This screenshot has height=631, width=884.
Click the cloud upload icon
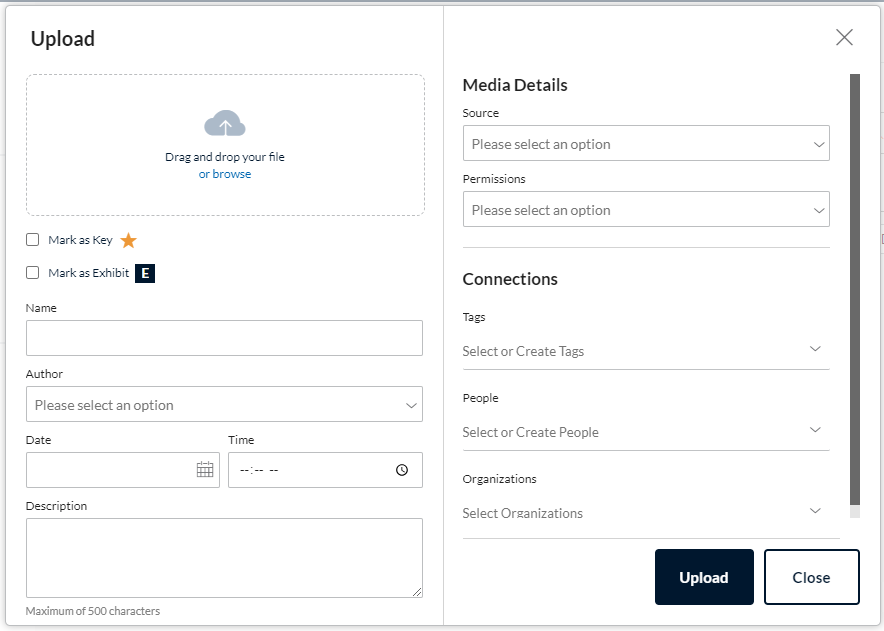pyautogui.click(x=225, y=123)
